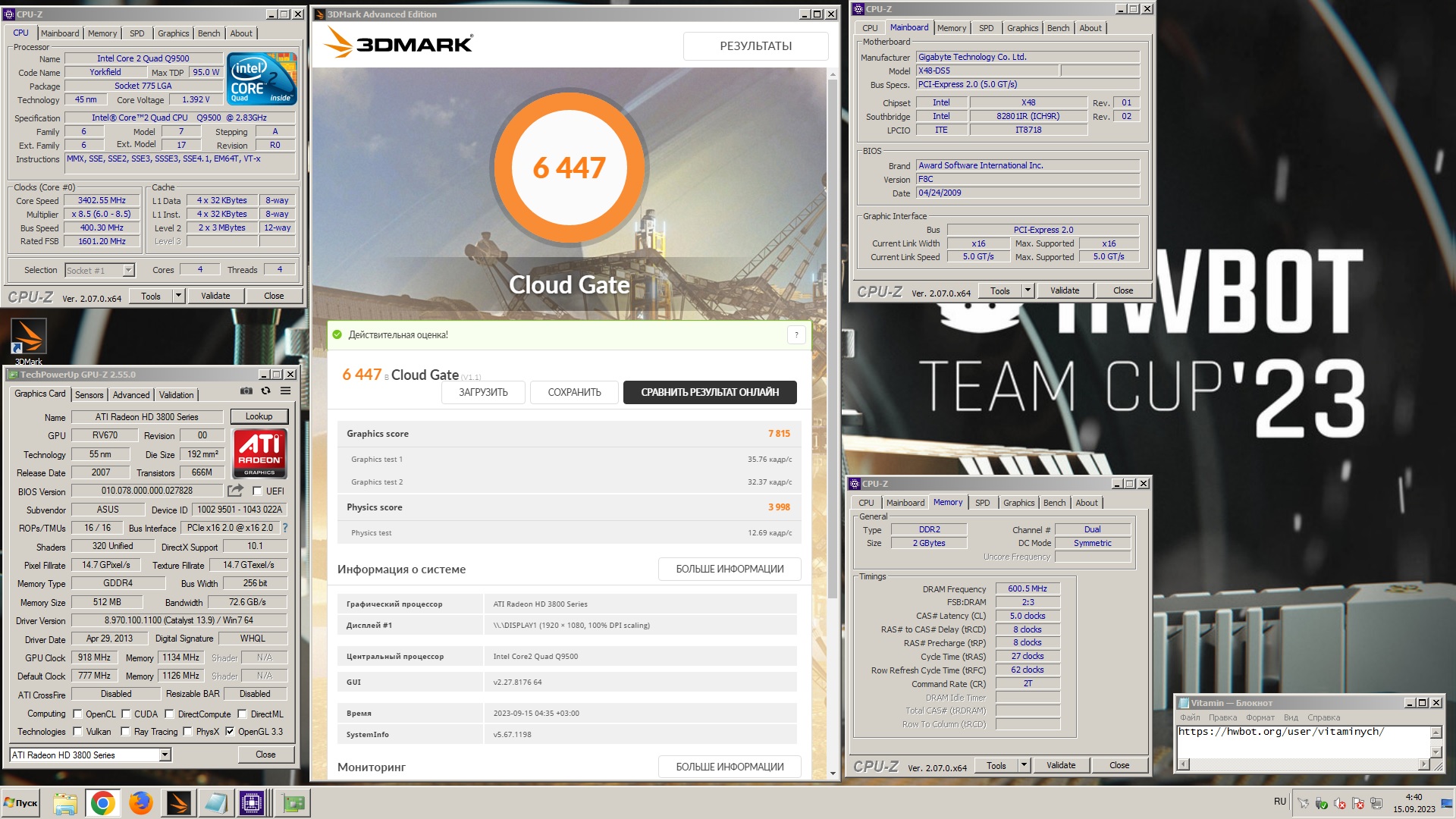Click the RU language indicator
Image resolution: width=1456 pixels, height=819 pixels.
[x=1280, y=802]
